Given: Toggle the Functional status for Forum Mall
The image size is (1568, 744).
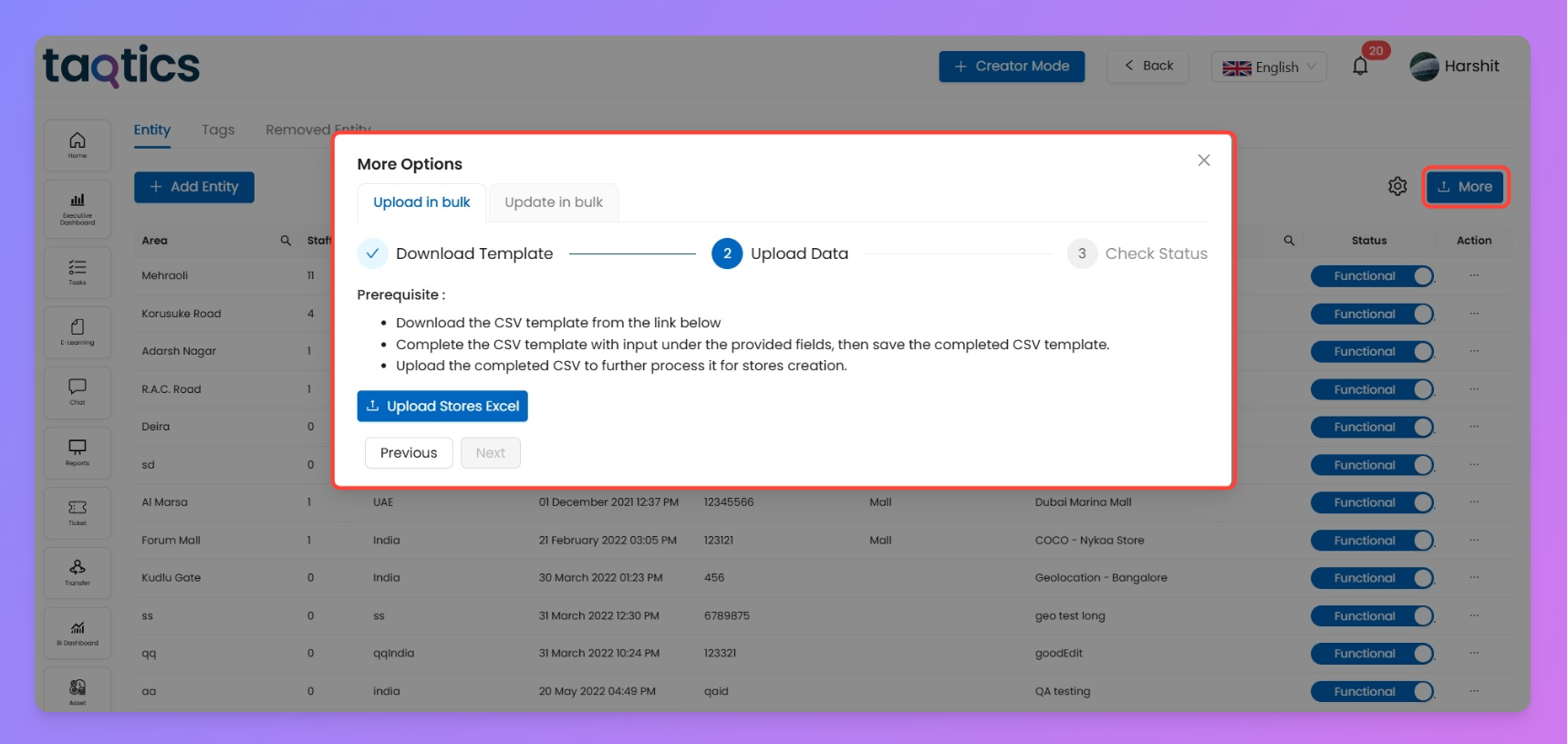Looking at the screenshot, I should point(1372,542).
